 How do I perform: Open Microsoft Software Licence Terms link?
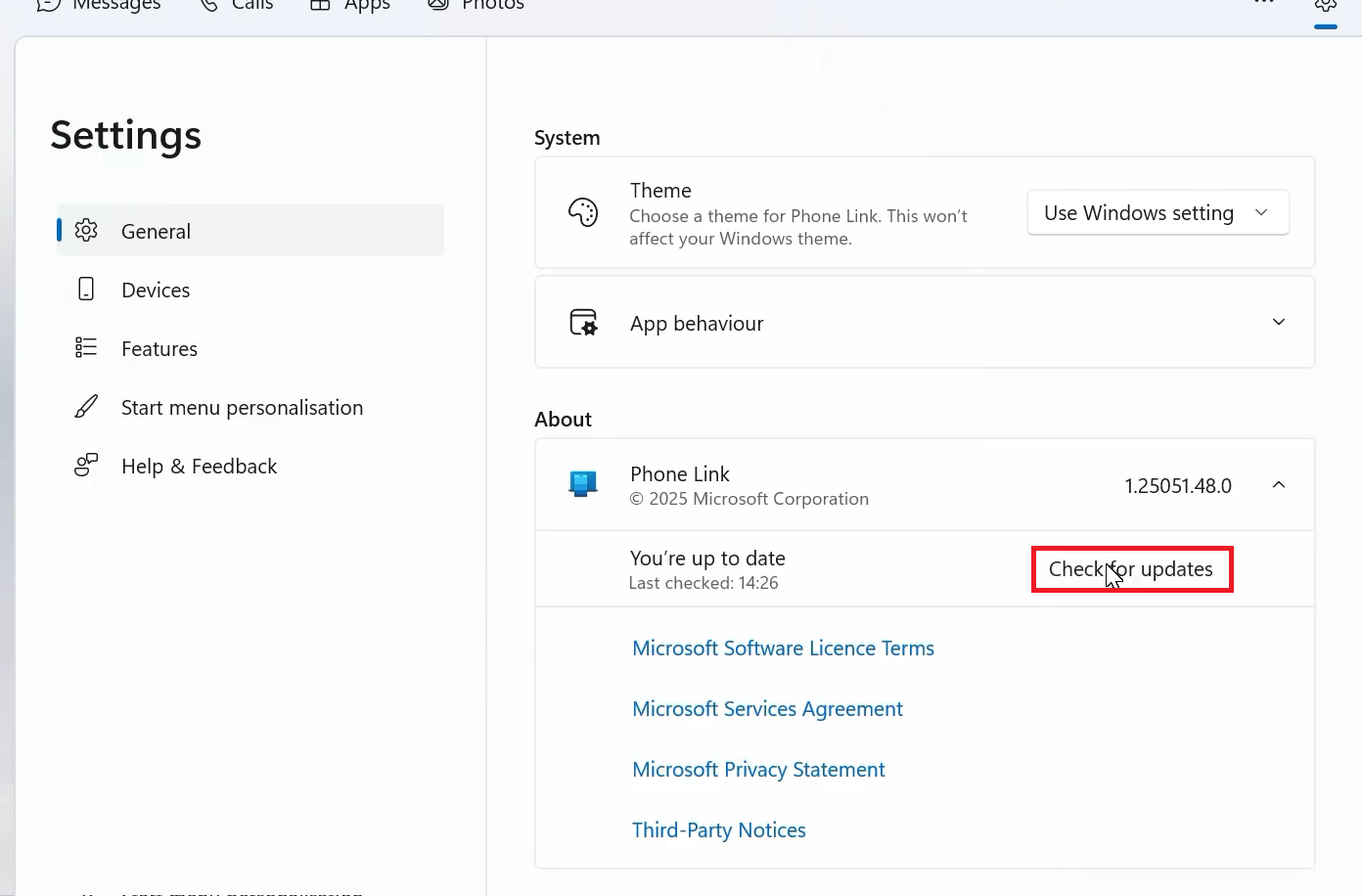click(783, 649)
